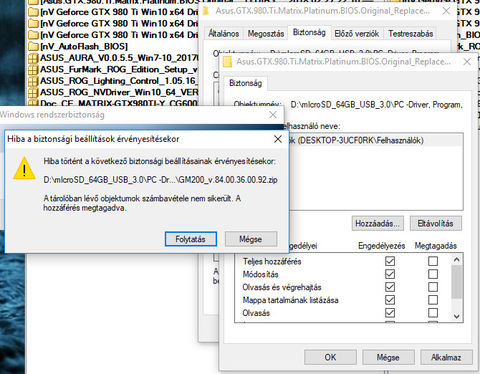The width and height of the screenshot is (480, 374).
Task: Click folder icon in permissions dialog title bar
Action: 227,62
